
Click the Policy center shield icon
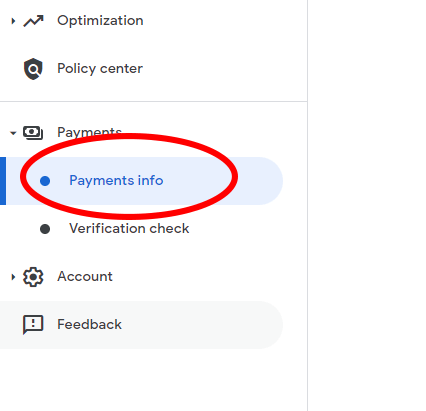click(33, 69)
